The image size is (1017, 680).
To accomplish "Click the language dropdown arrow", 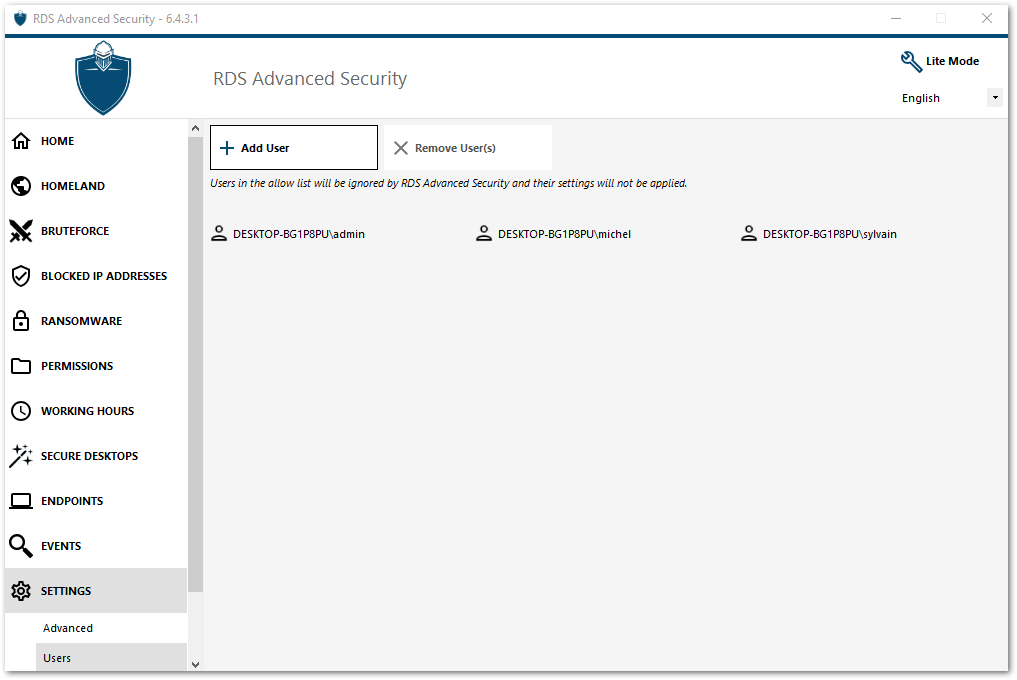I will (x=995, y=98).
